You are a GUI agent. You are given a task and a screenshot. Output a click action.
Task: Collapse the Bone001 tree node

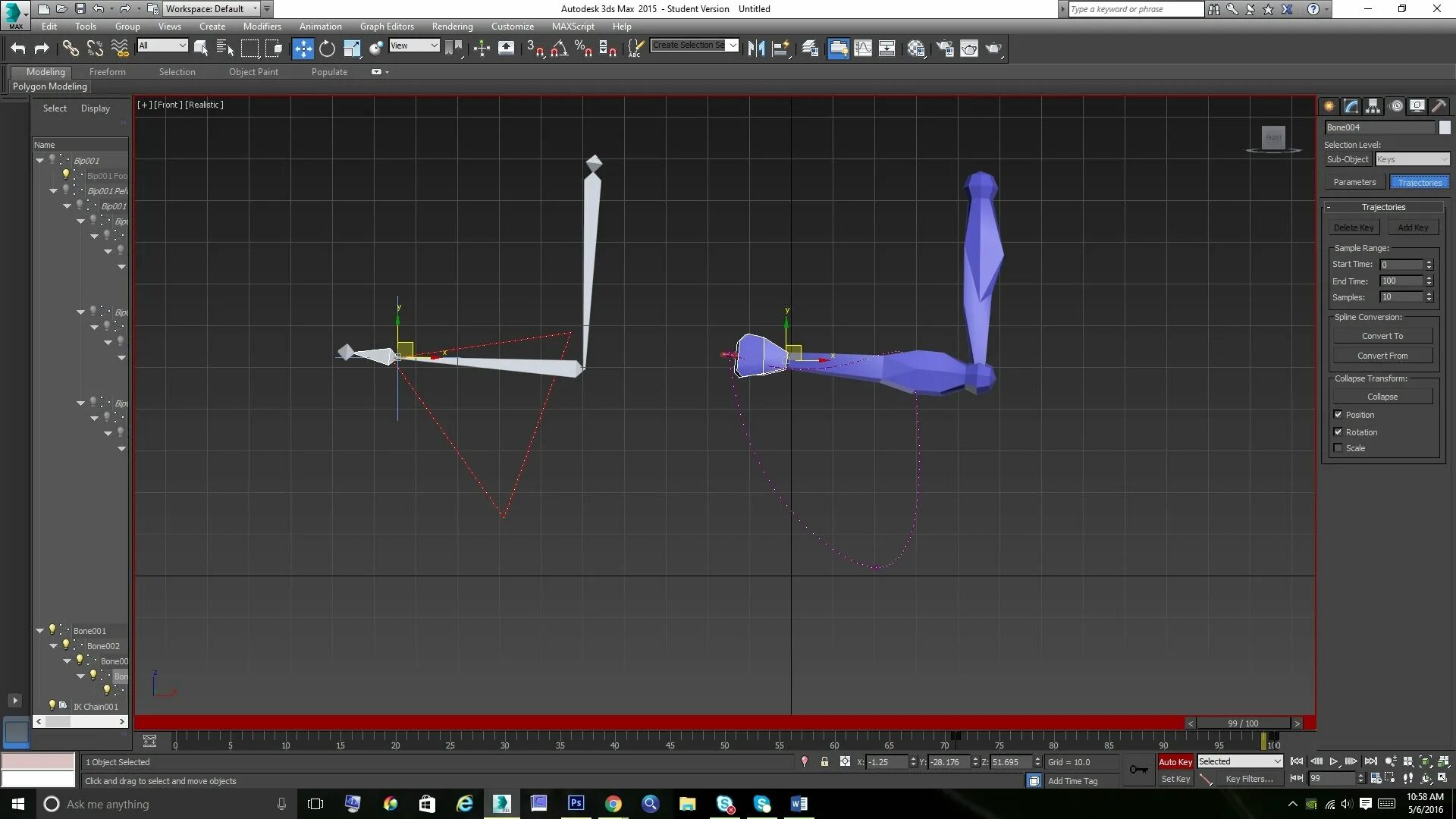(40, 630)
